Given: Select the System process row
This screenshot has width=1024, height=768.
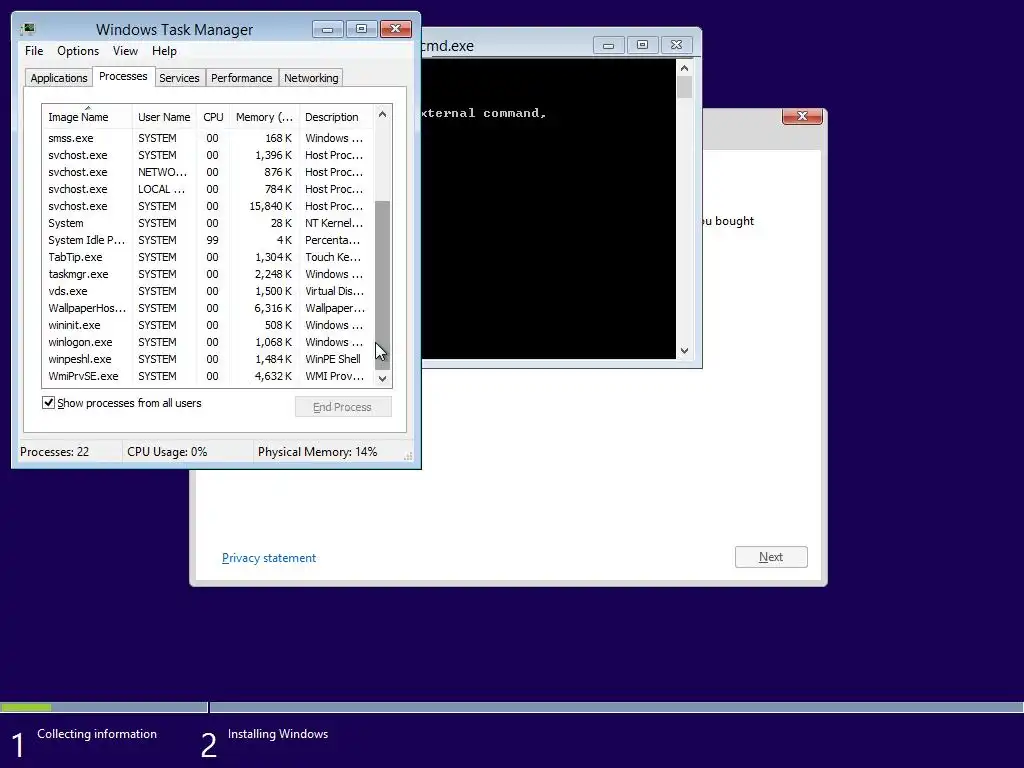Looking at the screenshot, I should click(x=208, y=223).
